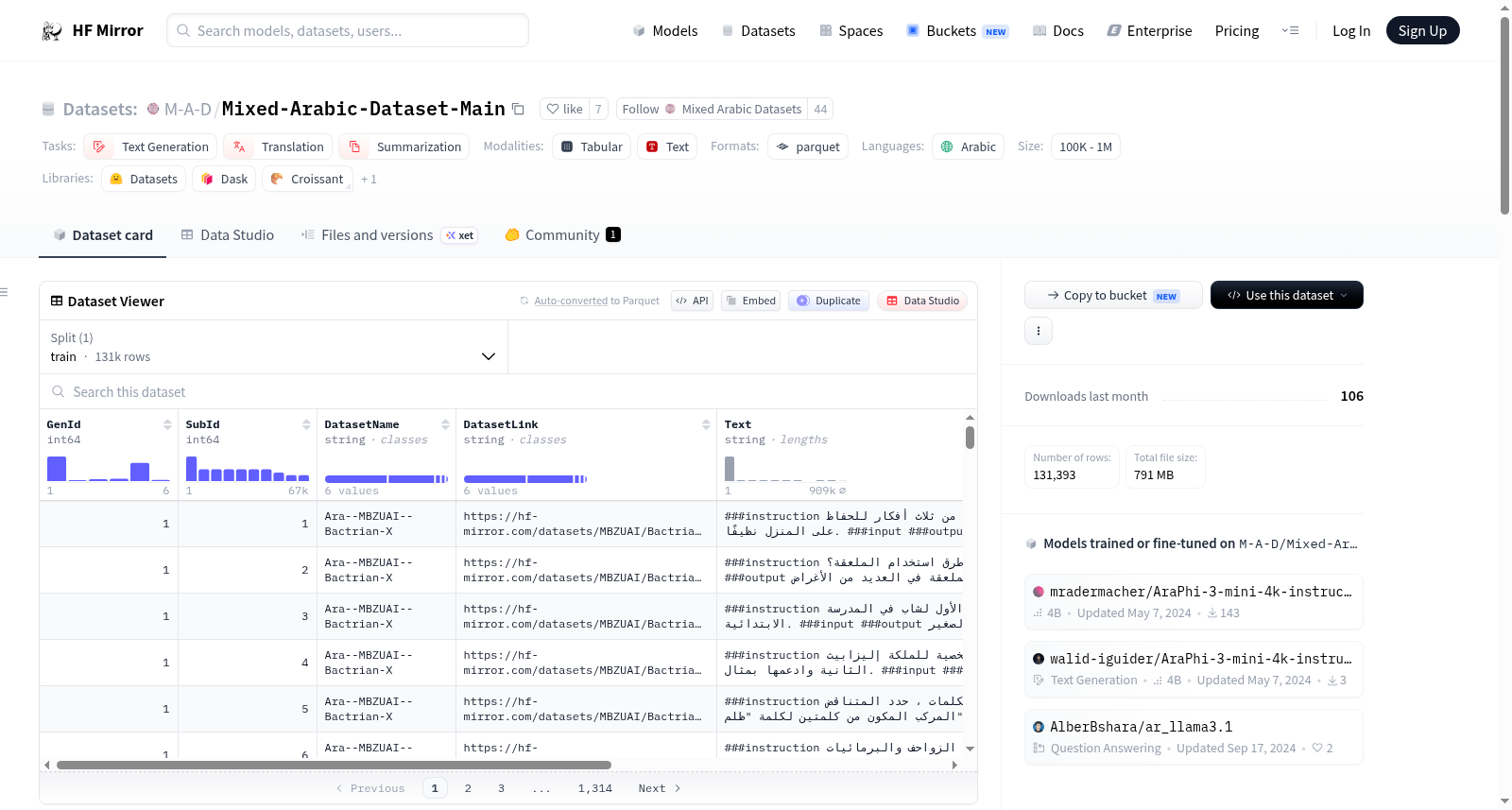Sort the DatasetName column
The width and height of the screenshot is (1512, 810).
445,424
